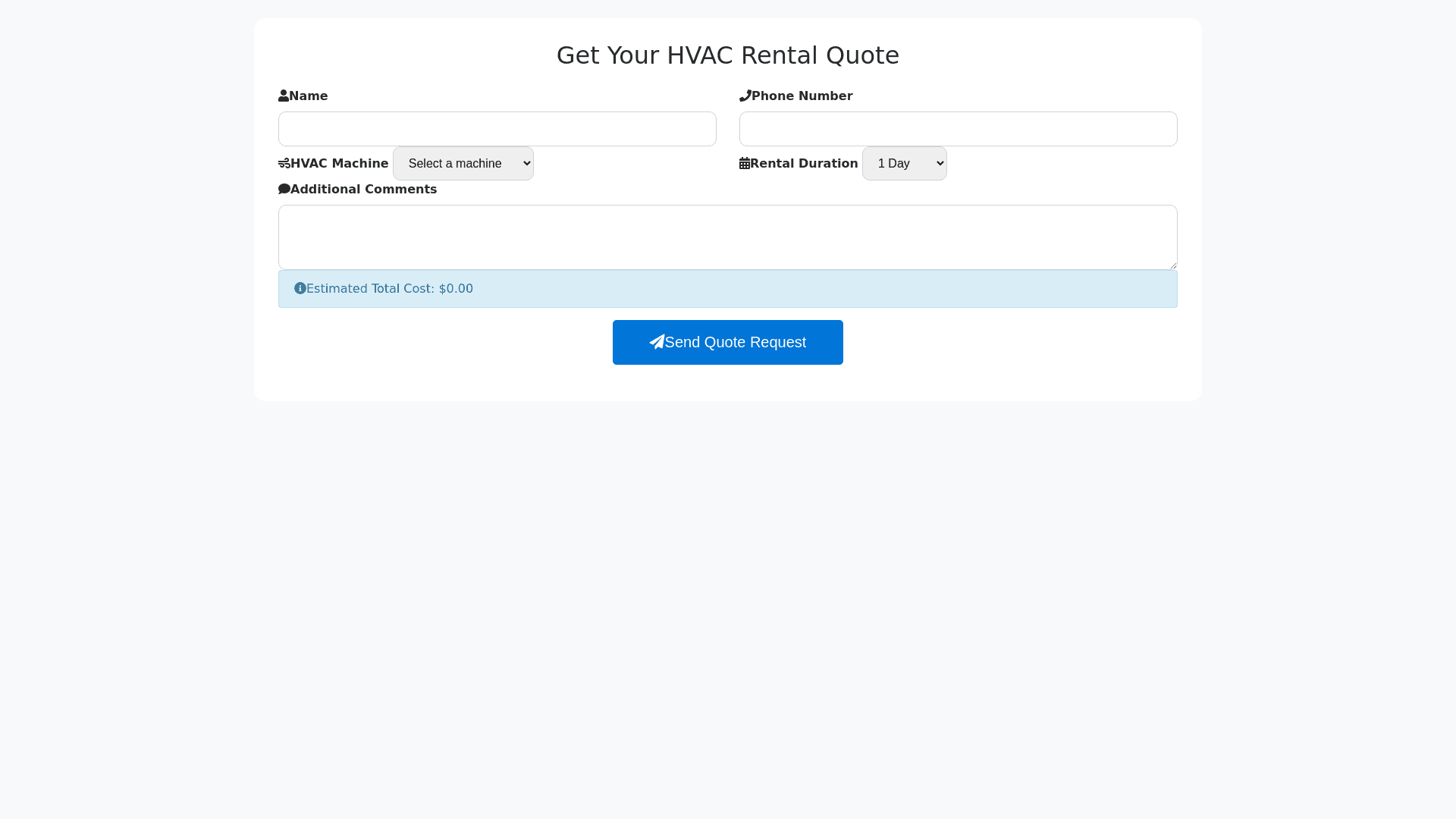Click inside the Additional Comments textarea

tap(727, 237)
